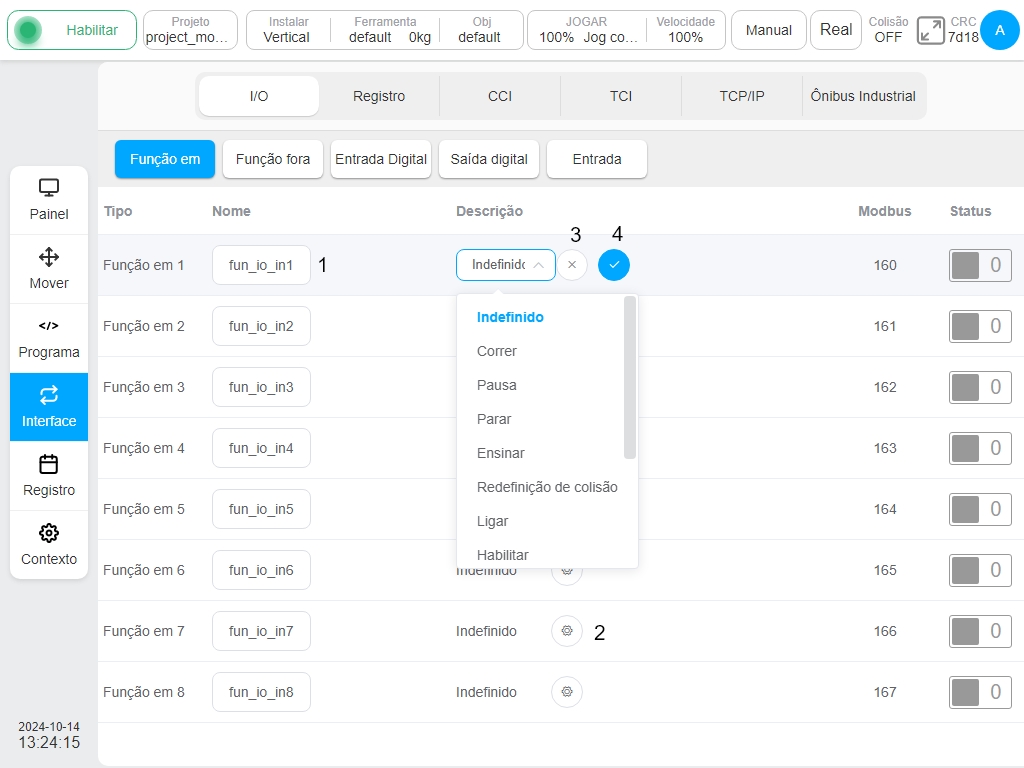Click the Manual mode button
Viewport: 1024px width, 768px height.
(x=769, y=30)
